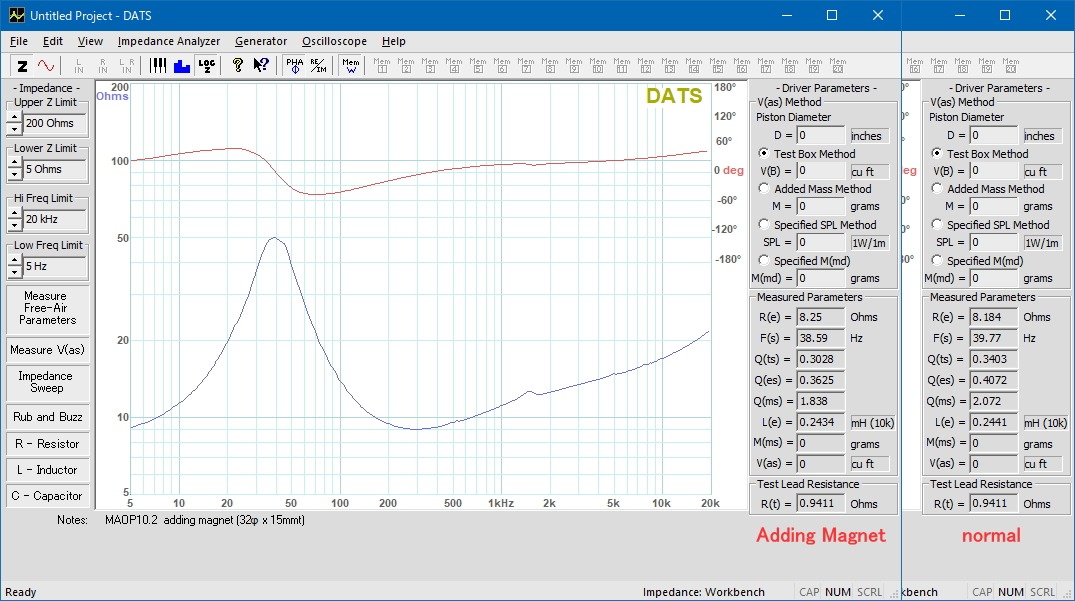The image size is (1075, 601).
Task: Open the File menu
Action: pos(19,41)
